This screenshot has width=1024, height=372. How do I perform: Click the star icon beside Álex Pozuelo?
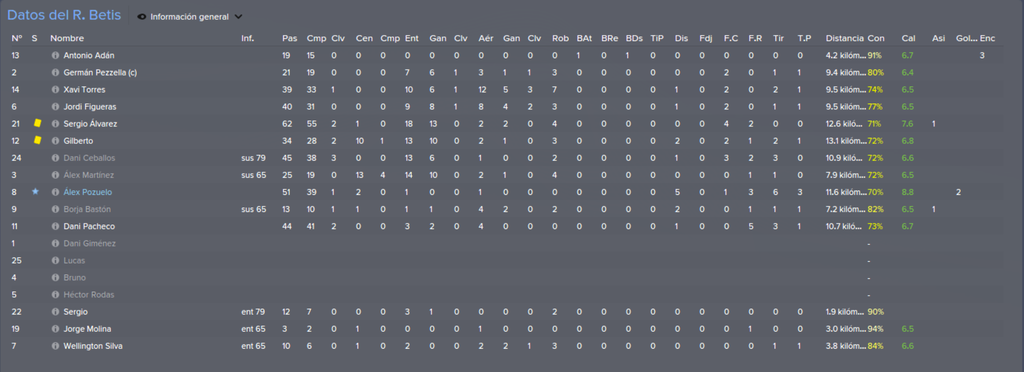(35, 191)
